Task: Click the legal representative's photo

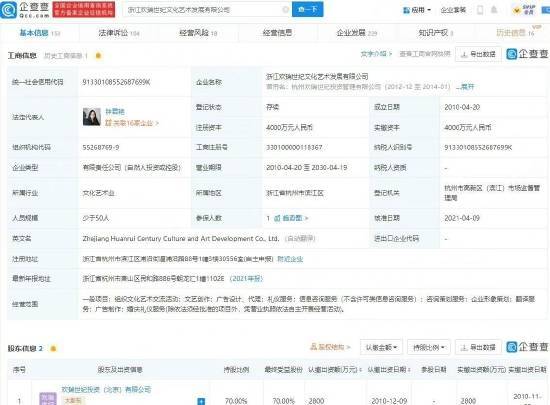Action: click(x=92, y=117)
